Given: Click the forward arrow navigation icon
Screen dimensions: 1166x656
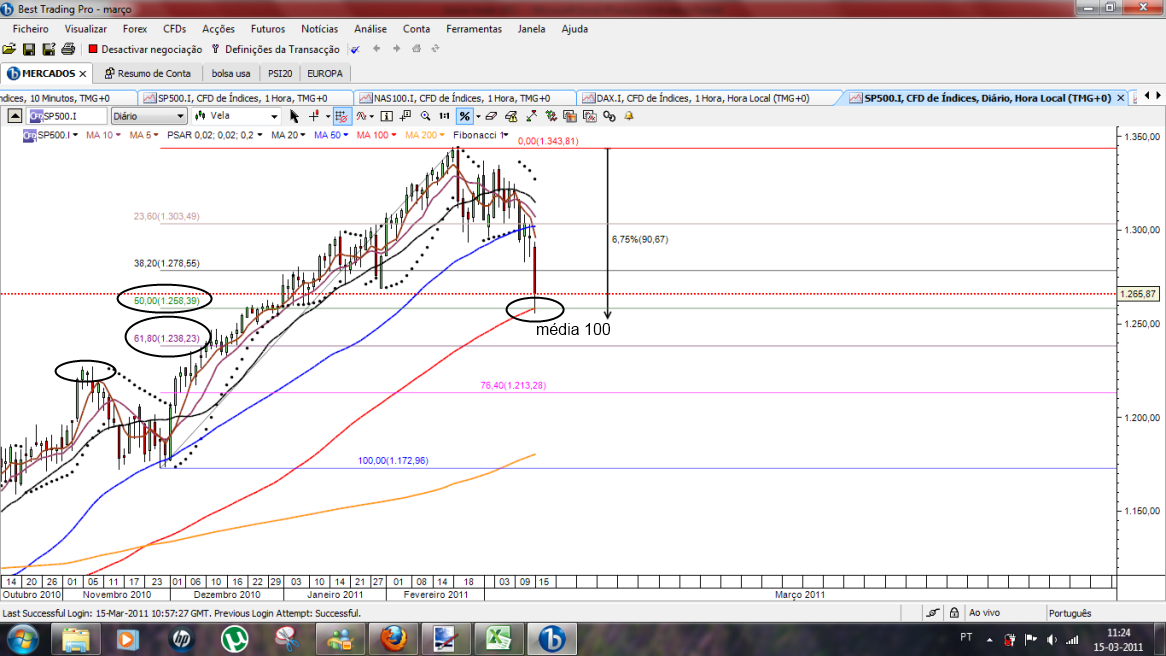Looking at the screenshot, I should (x=396, y=49).
